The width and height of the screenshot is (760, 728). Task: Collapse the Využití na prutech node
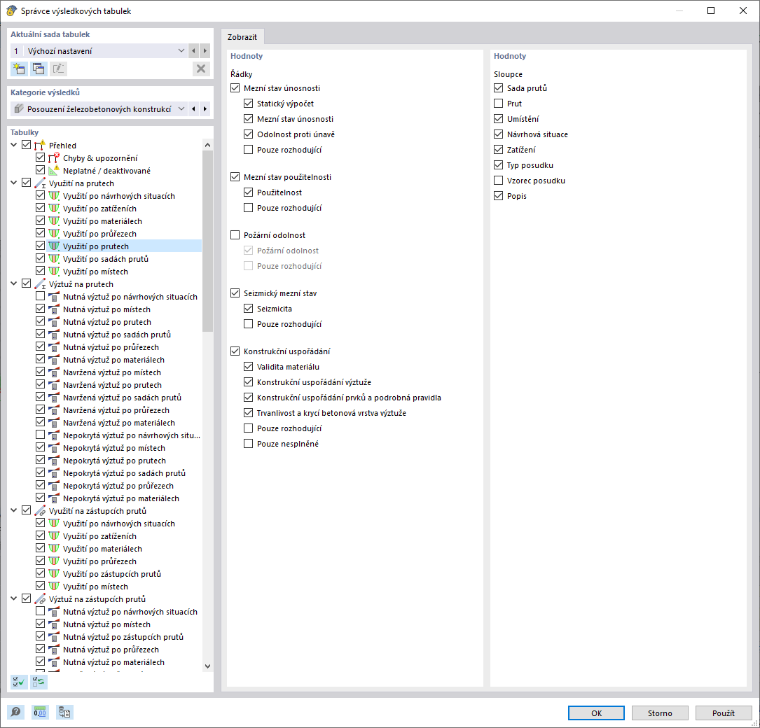coord(14,183)
